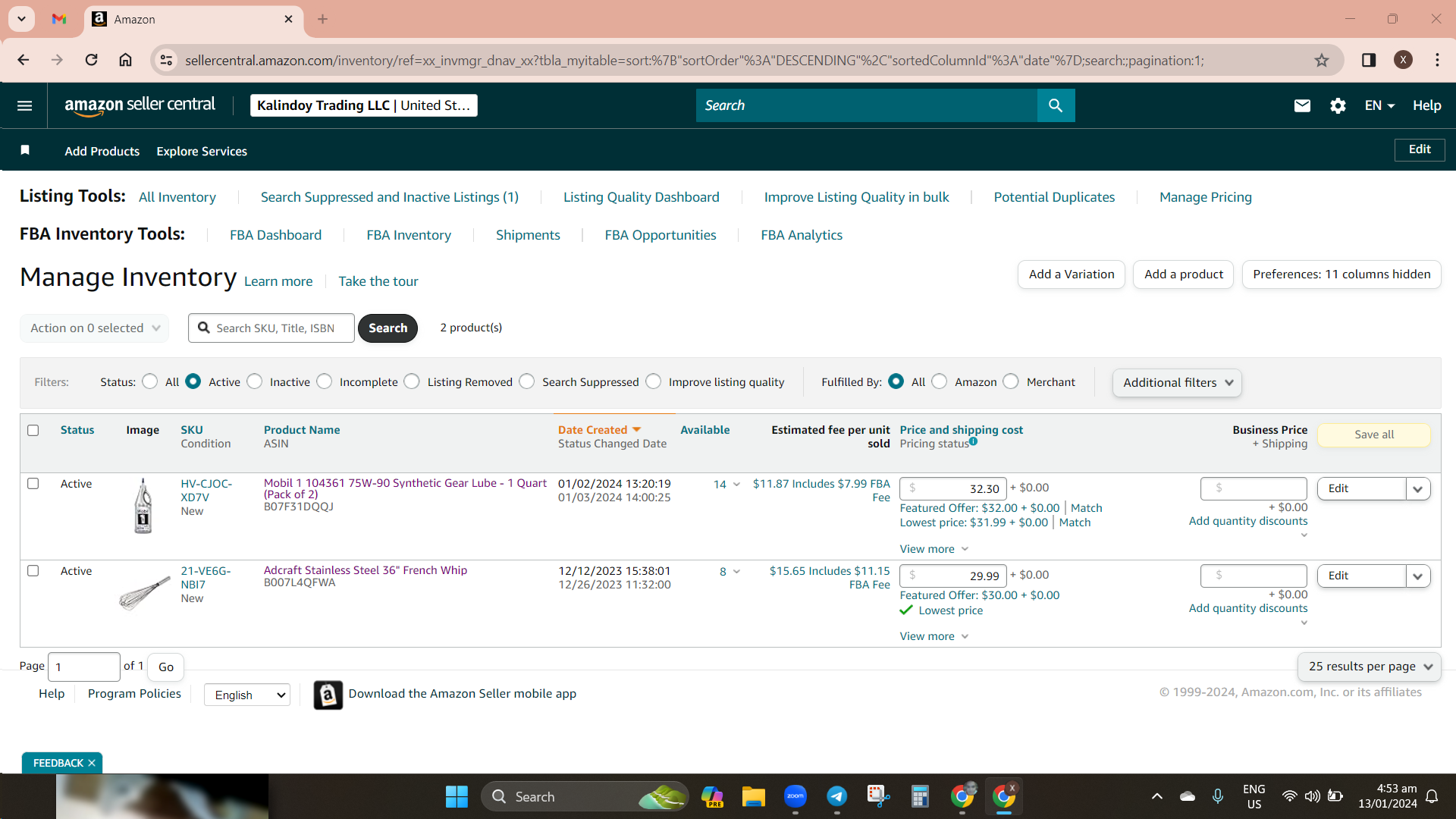Go to browser home page
Screen dimensions: 1456x819
pyautogui.click(x=126, y=60)
